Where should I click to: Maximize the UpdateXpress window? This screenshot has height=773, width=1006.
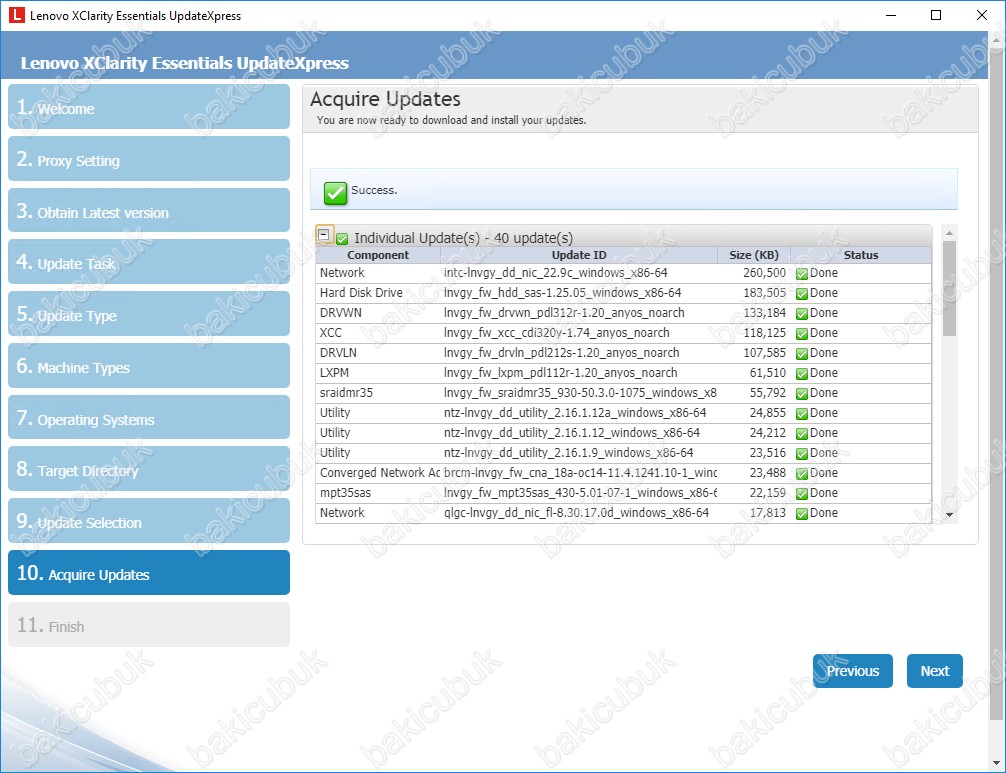[936, 15]
